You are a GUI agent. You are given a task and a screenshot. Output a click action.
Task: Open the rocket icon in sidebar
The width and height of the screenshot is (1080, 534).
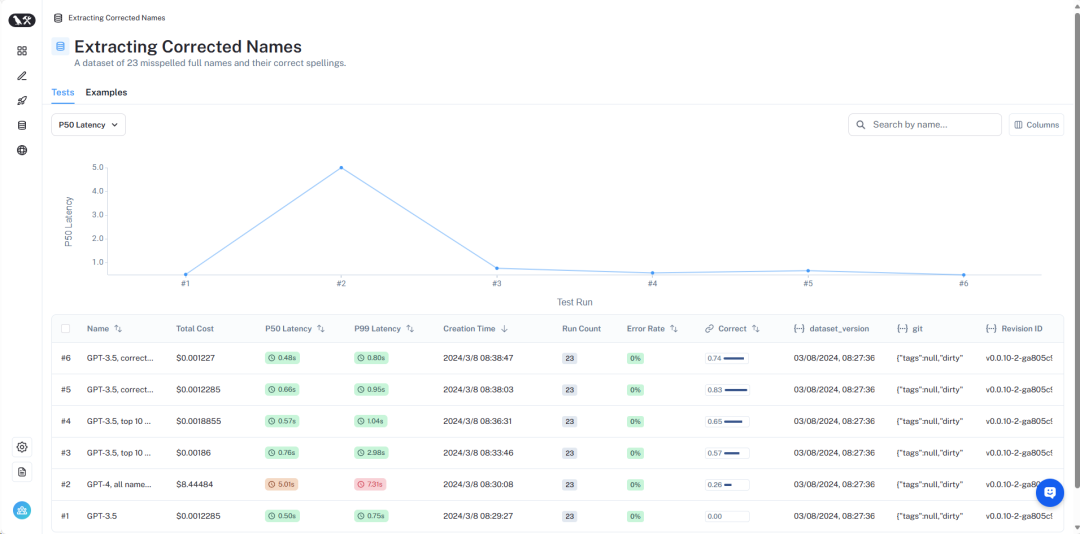click(x=22, y=101)
